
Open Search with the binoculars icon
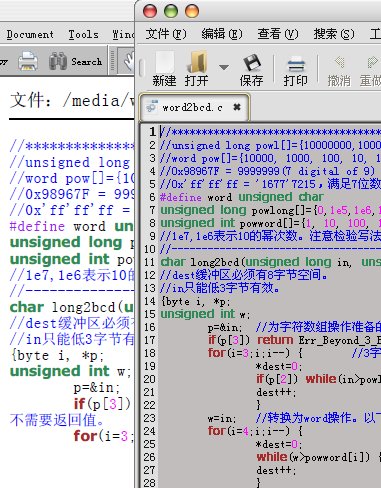[58, 61]
